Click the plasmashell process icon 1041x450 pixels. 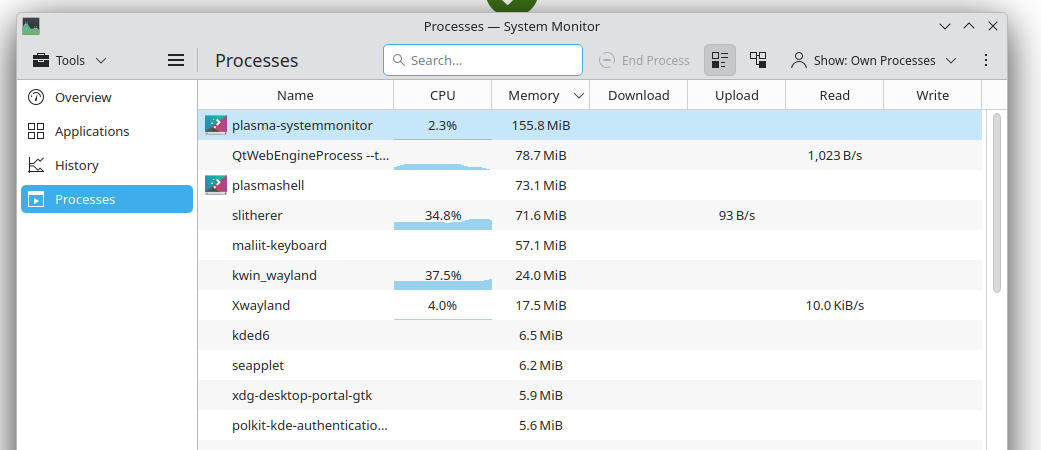tap(216, 185)
